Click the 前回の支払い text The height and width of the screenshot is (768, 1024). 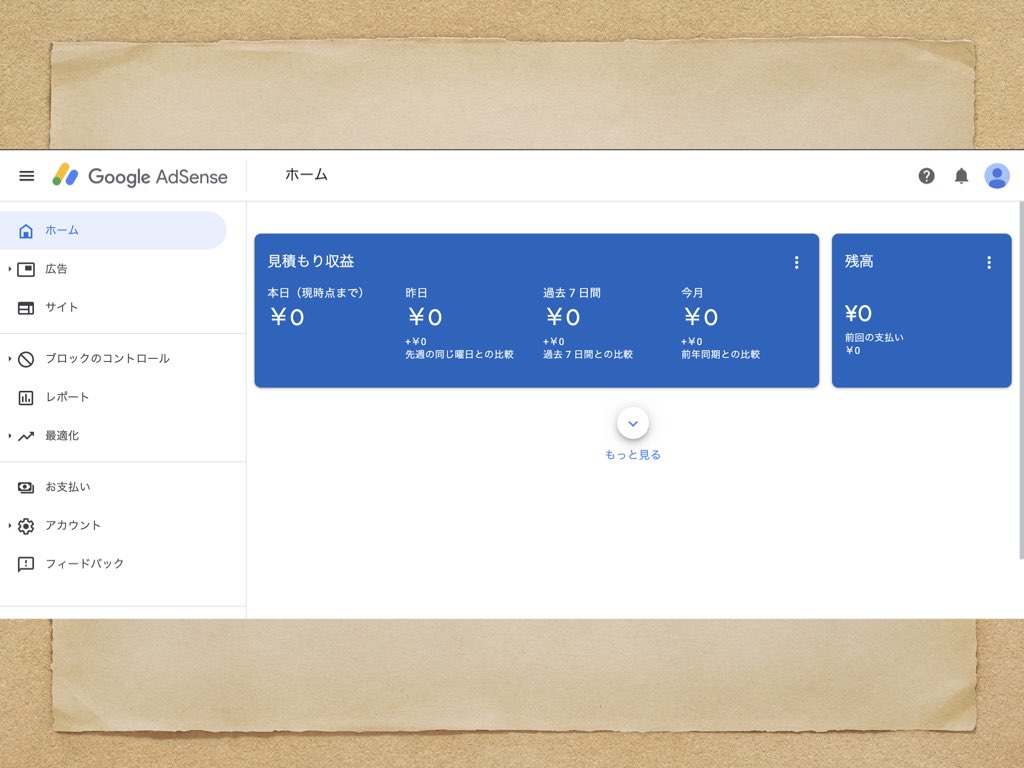(874, 338)
